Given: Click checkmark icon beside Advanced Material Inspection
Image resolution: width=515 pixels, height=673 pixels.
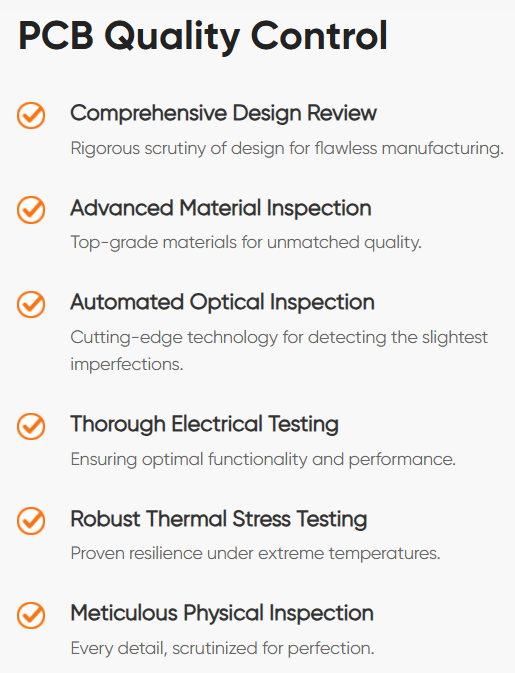Looking at the screenshot, I should [x=31, y=210].
